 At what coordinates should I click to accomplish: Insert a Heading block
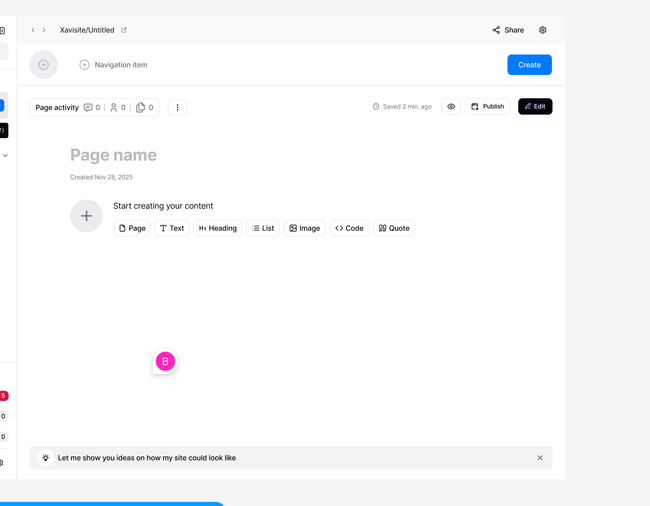click(x=217, y=228)
